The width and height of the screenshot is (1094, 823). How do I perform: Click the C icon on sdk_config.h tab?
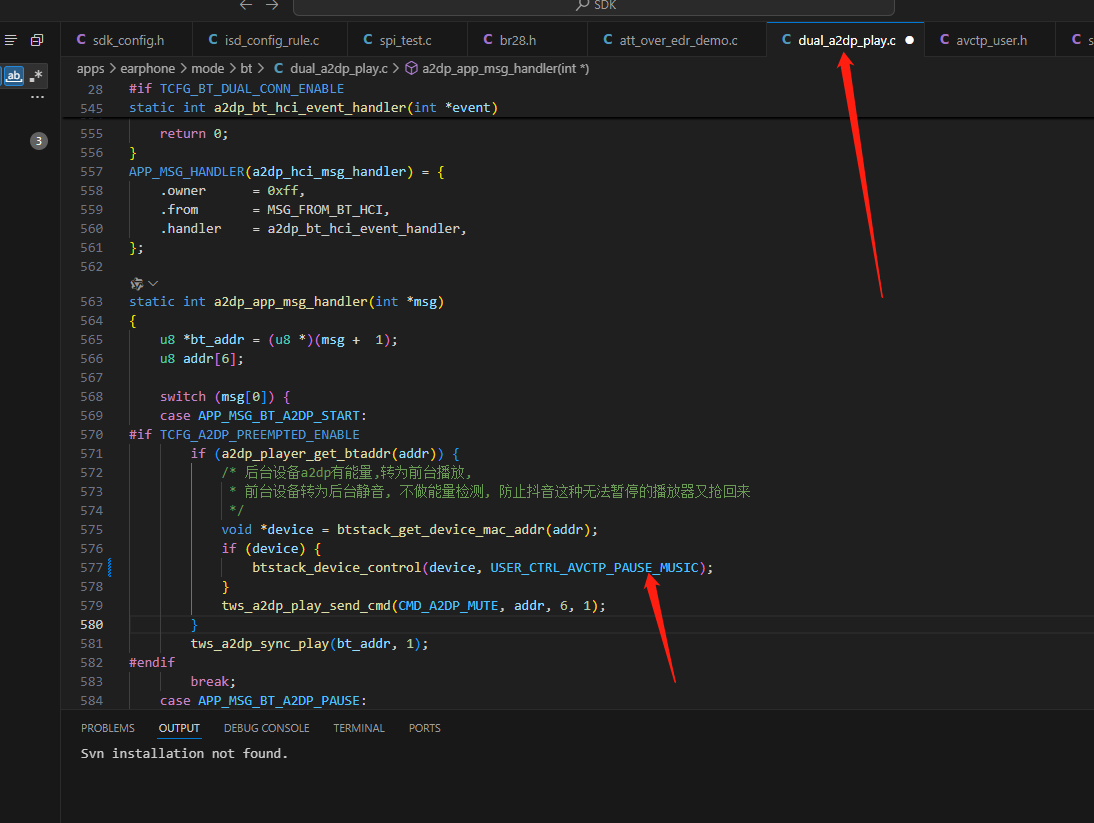[81, 40]
